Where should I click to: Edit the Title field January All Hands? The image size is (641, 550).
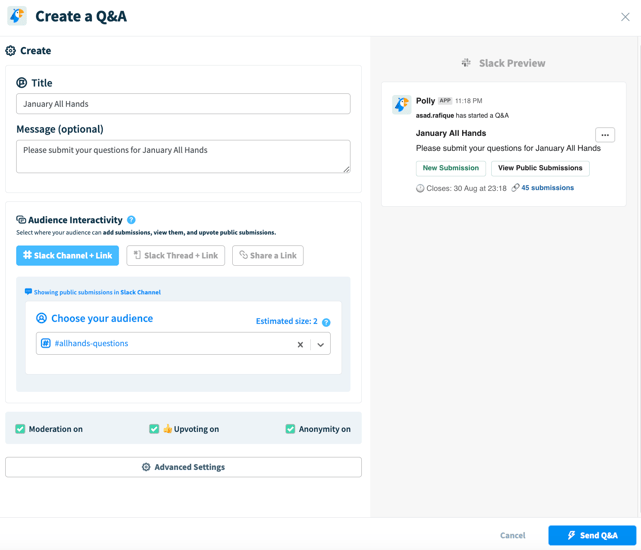coord(183,104)
